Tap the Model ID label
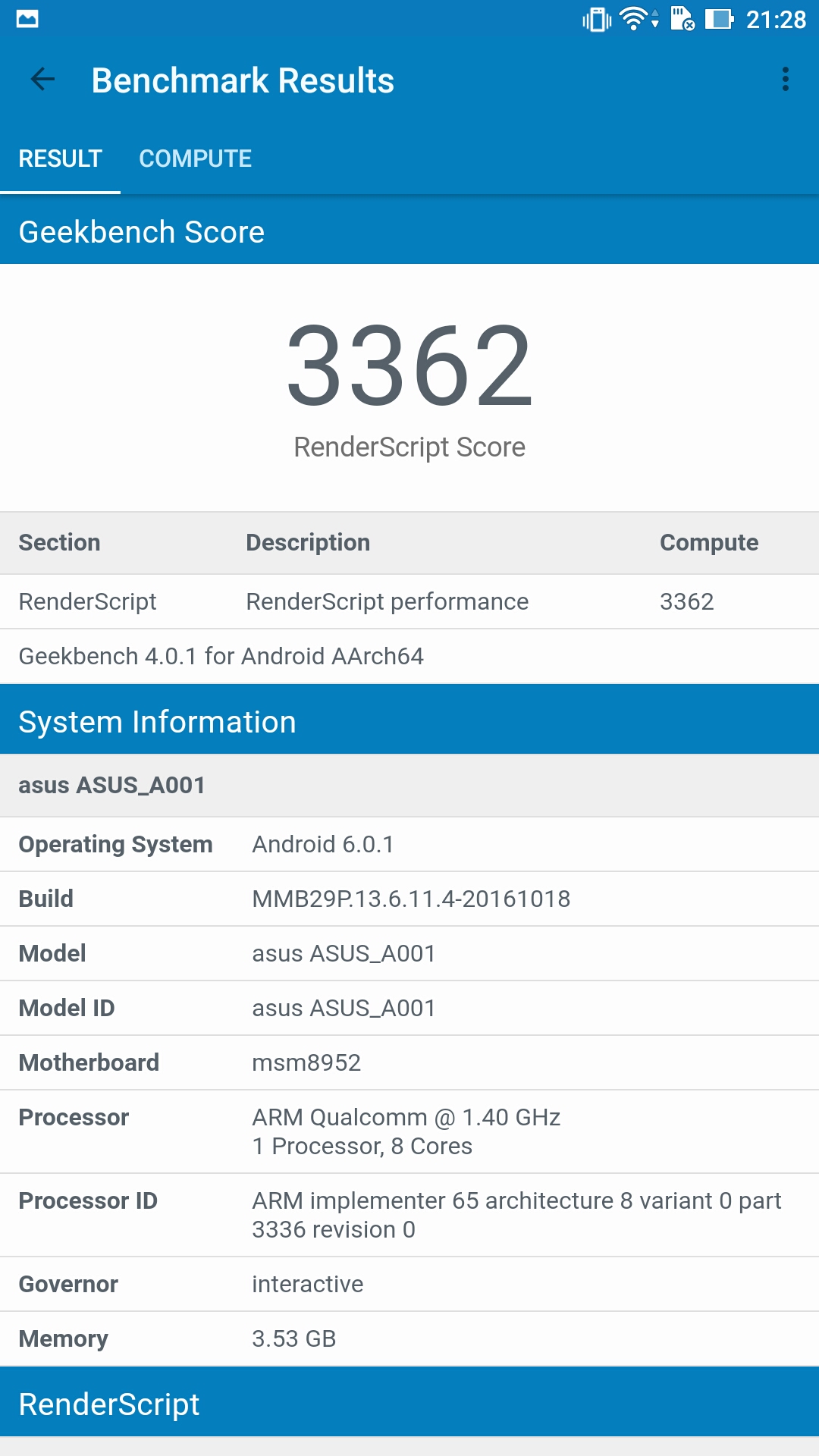 point(67,1008)
